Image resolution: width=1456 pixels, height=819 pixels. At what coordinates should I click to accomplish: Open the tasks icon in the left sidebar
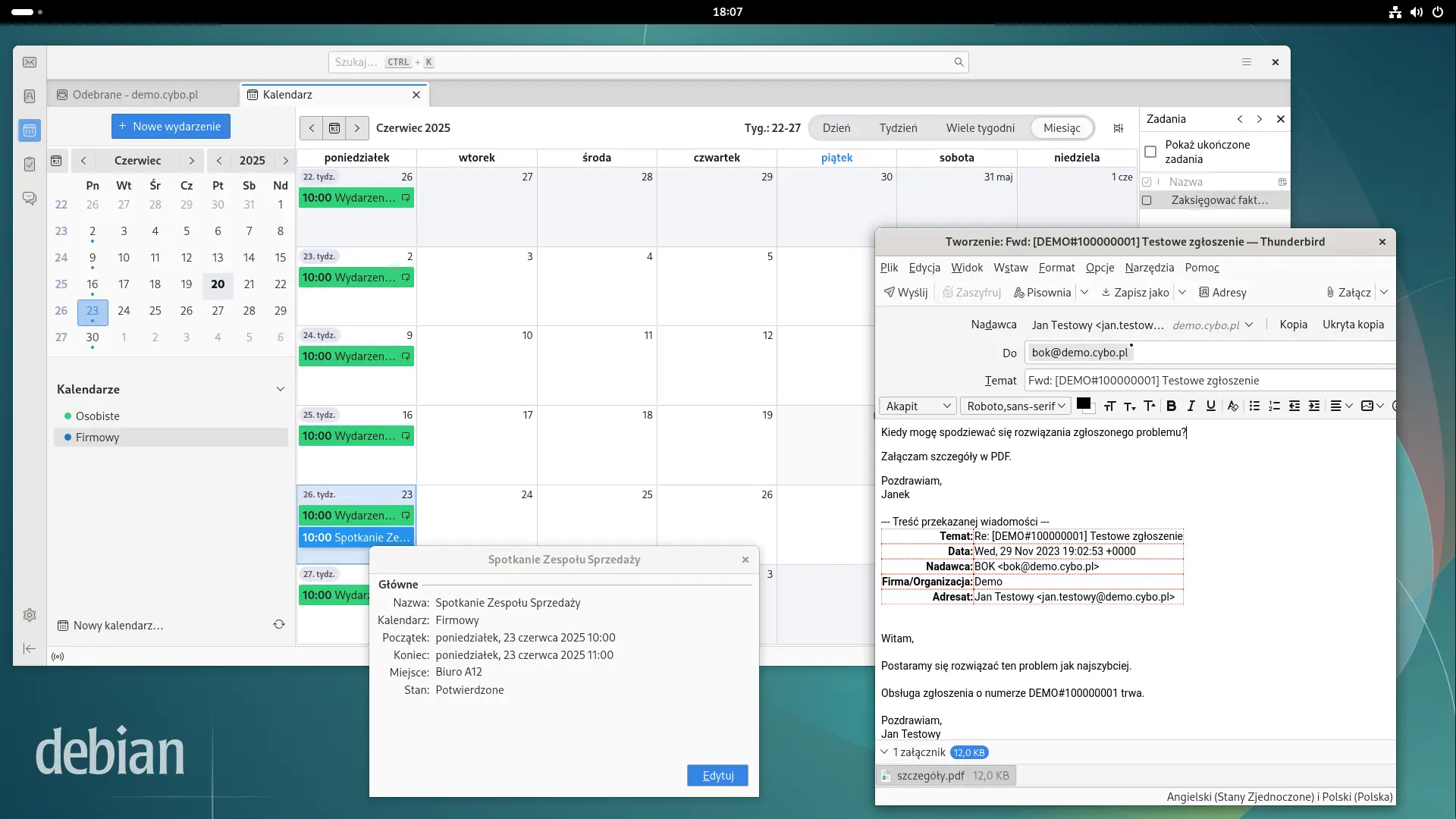pyautogui.click(x=30, y=164)
